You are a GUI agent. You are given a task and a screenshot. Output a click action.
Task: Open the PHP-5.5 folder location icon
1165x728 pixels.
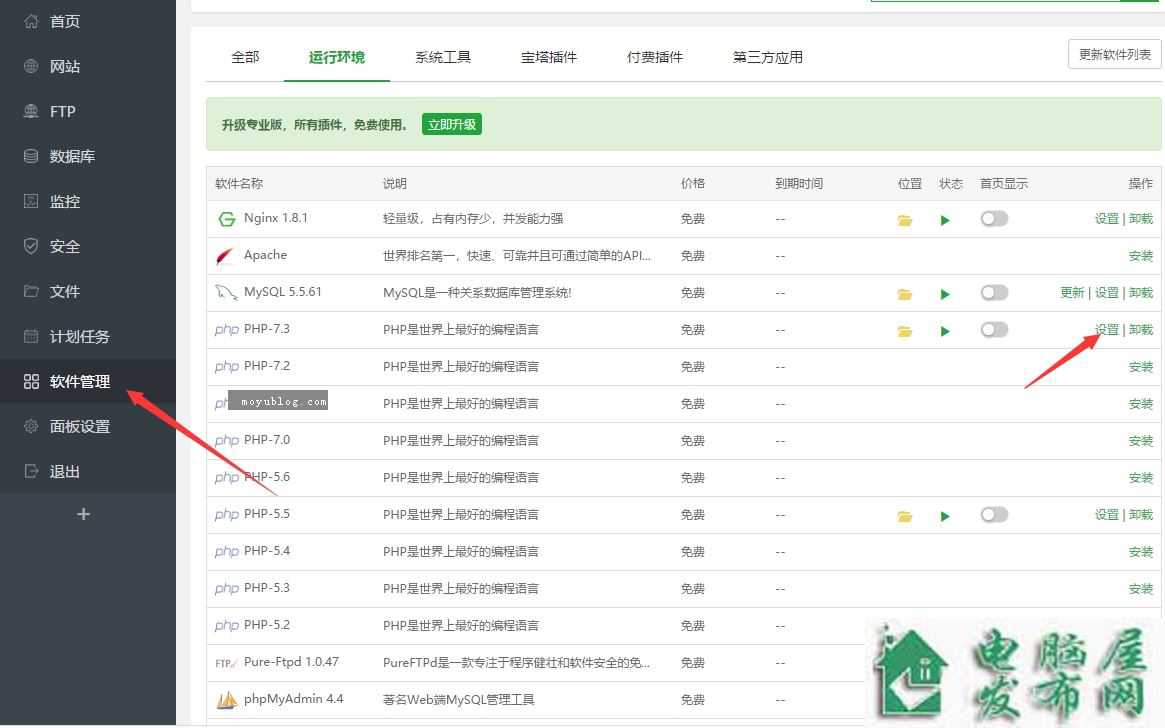(x=904, y=516)
